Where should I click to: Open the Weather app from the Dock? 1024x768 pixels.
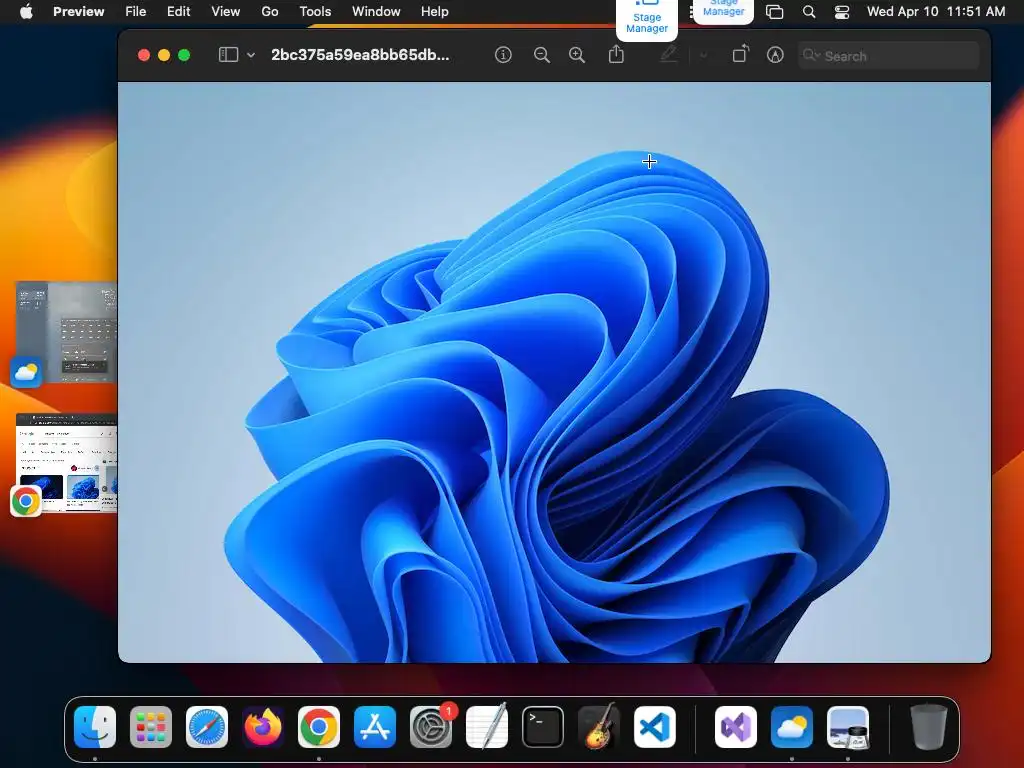coord(792,727)
